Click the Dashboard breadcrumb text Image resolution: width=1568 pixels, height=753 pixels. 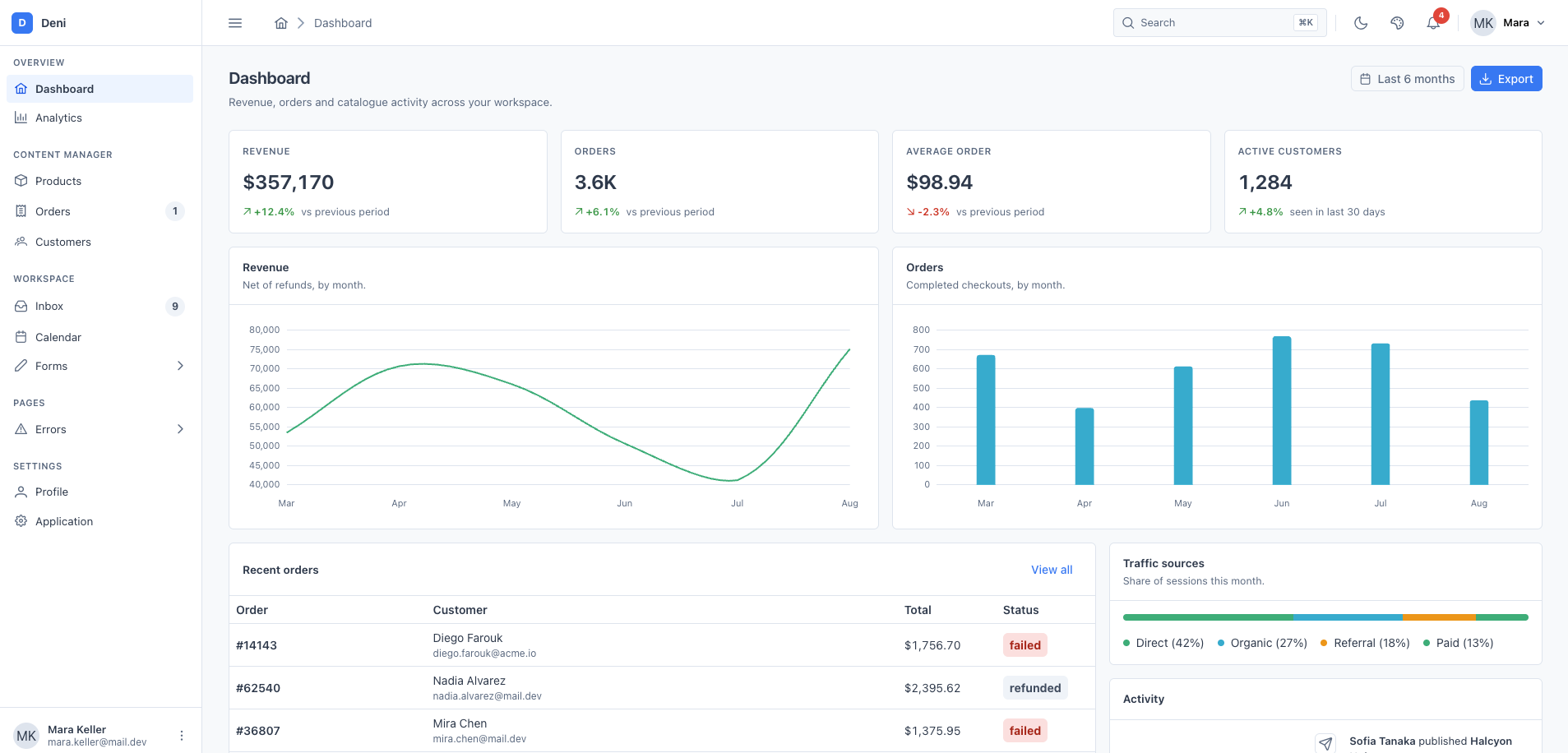pyautogui.click(x=343, y=23)
